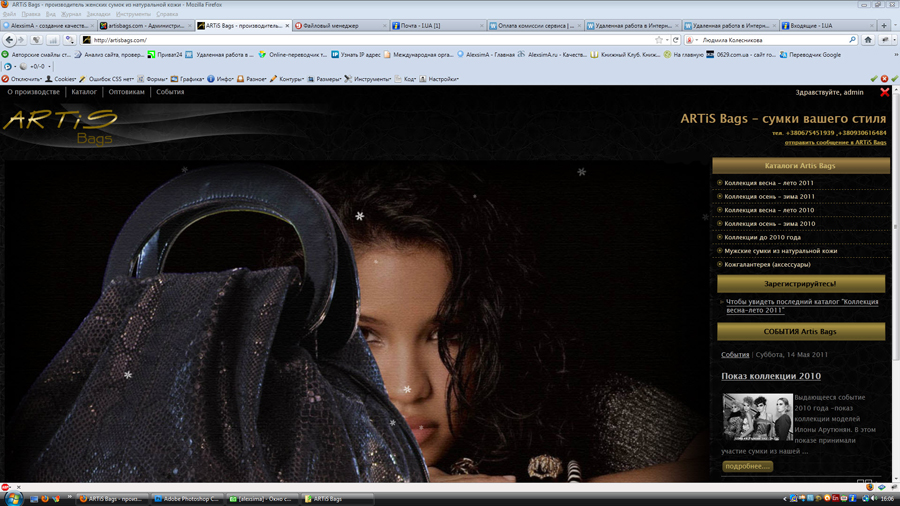Click the page vertical scrollbar
Viewport: 900px width, 506px height.
(x=895, y=229)
